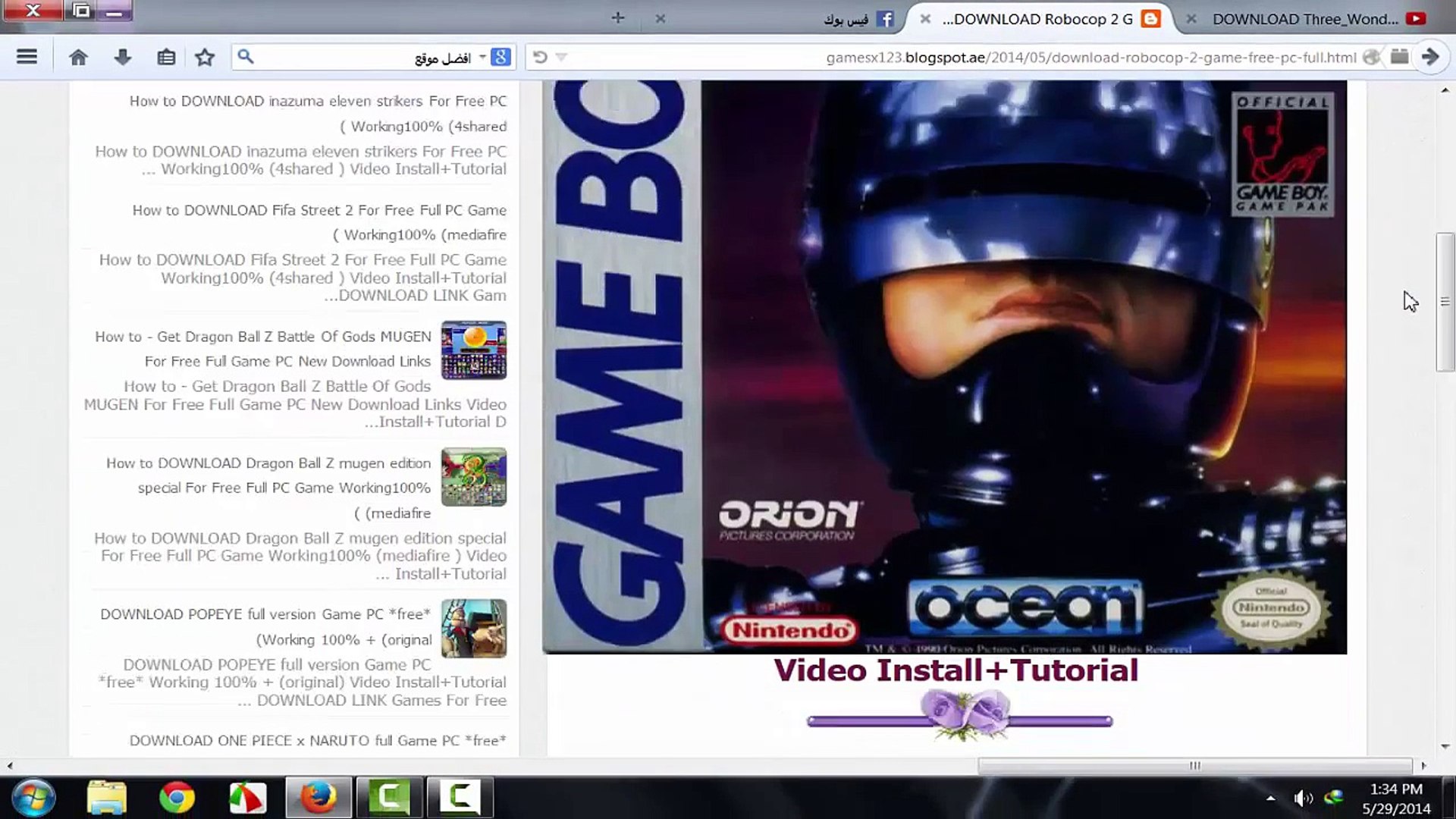Switch to DOWNLOAD Three_Wond YouTube tab

(x=1306, y=19)
